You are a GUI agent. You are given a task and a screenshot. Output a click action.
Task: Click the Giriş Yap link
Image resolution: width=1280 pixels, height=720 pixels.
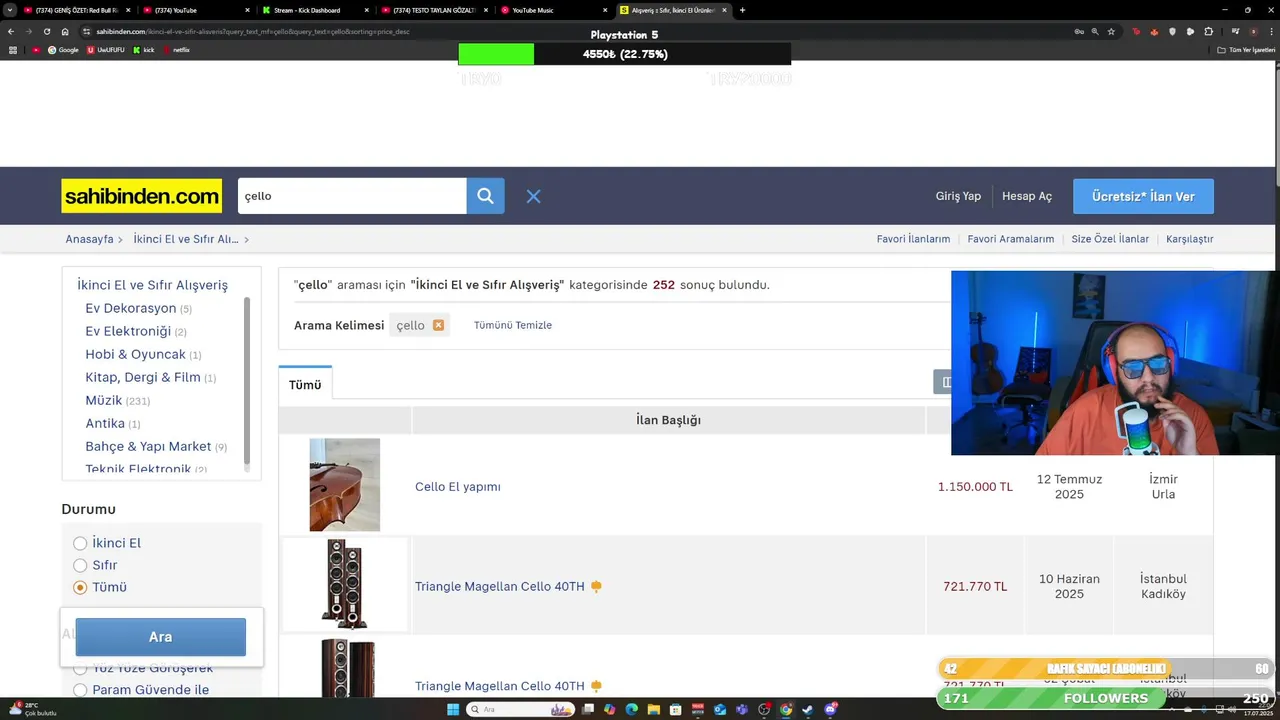click(958, 196)
